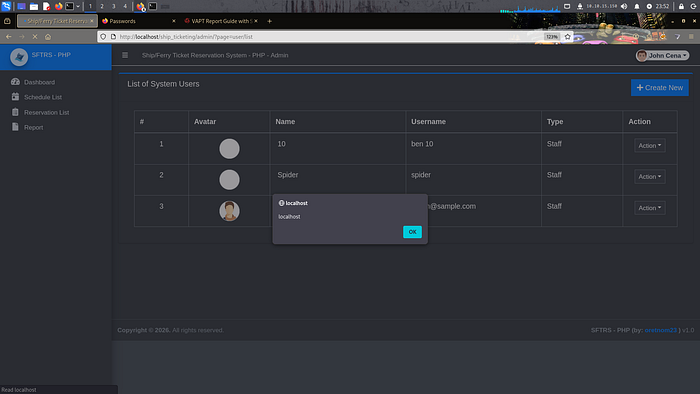This screenshot has width=700, height=394.
Task: Go to the browser home page
Action: (48, 37)
